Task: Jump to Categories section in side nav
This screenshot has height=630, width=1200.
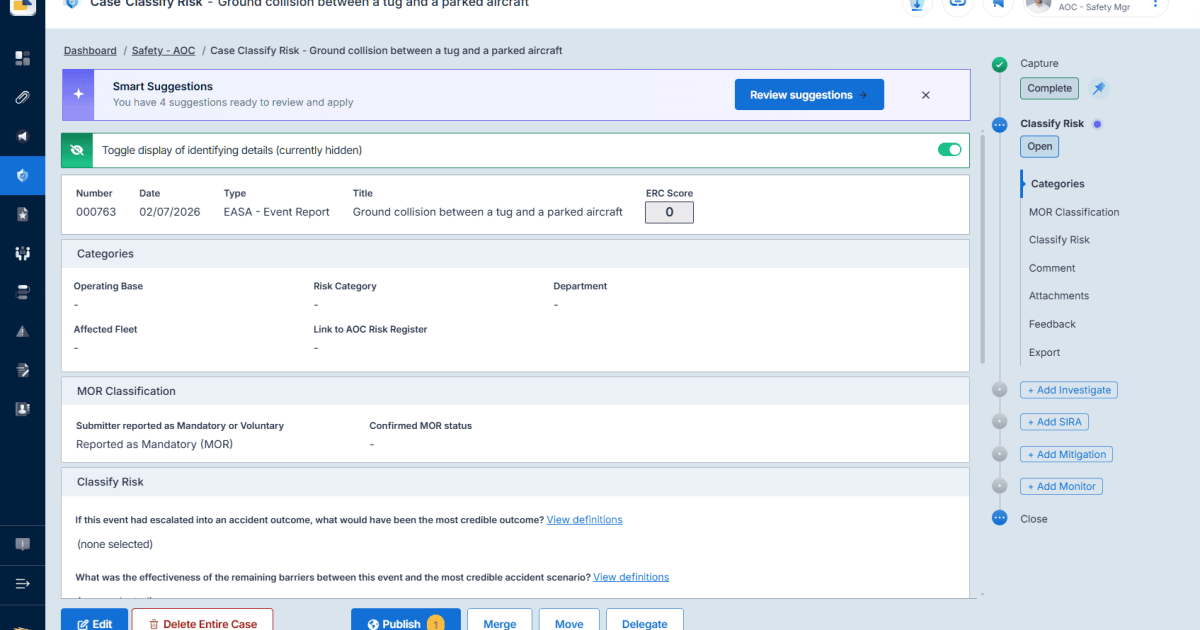Action: tap(1057, 184)
